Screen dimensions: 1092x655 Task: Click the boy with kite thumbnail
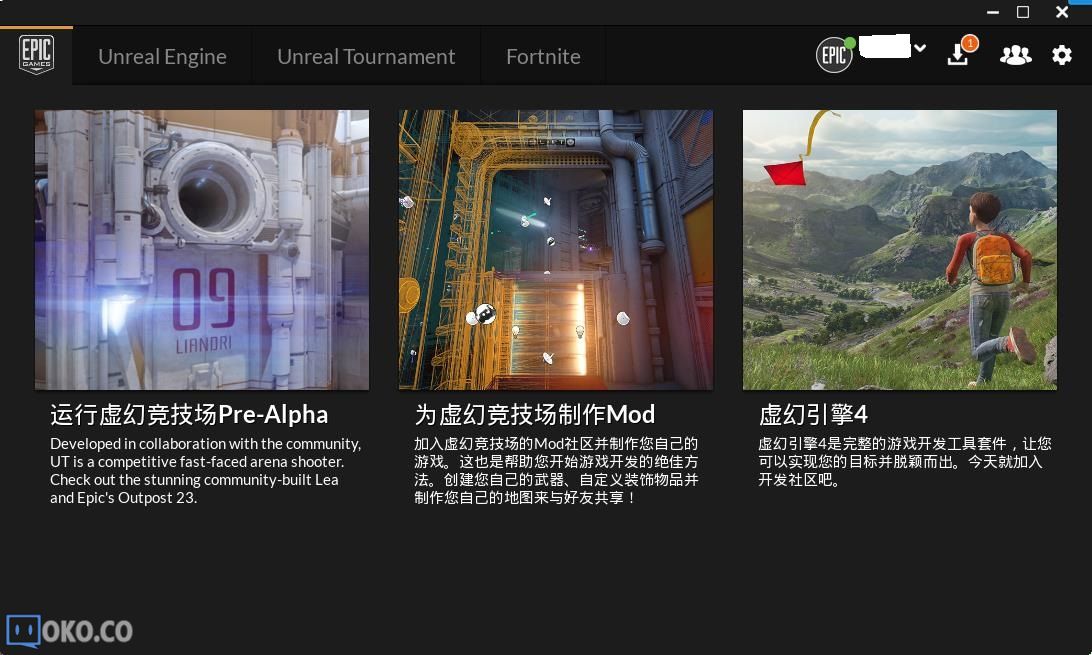(900, 250)
